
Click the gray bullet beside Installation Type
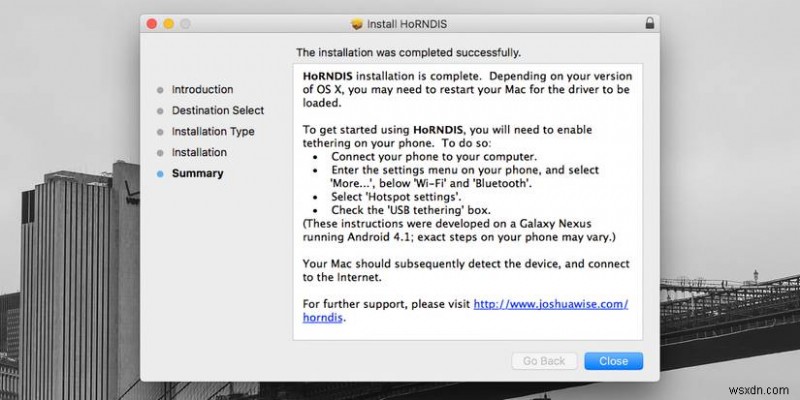160,132
